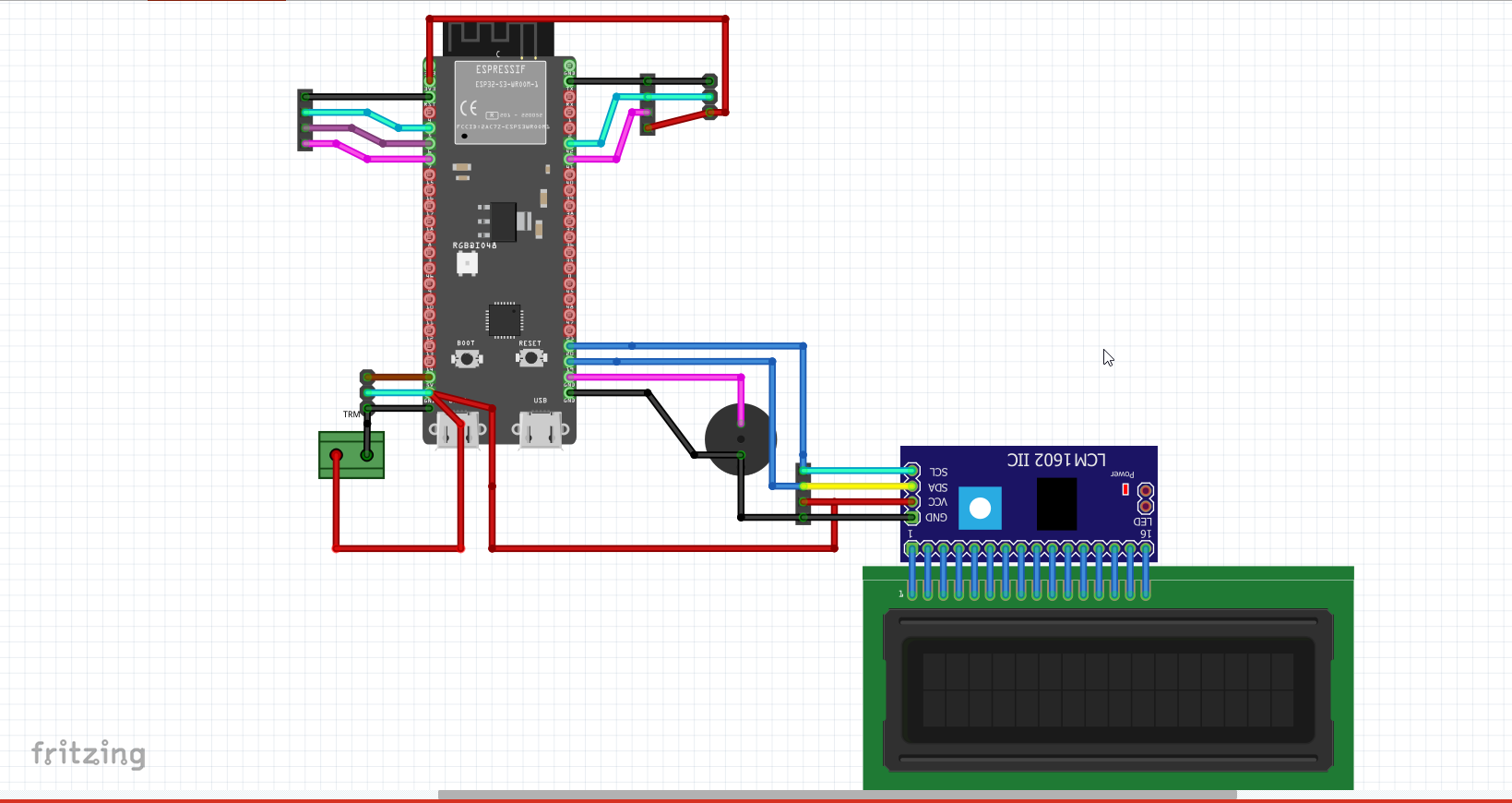1512x803 pixels.
Task: Click the square QFN chip on the ESP32 board
Action: click(x=504, y=319)
